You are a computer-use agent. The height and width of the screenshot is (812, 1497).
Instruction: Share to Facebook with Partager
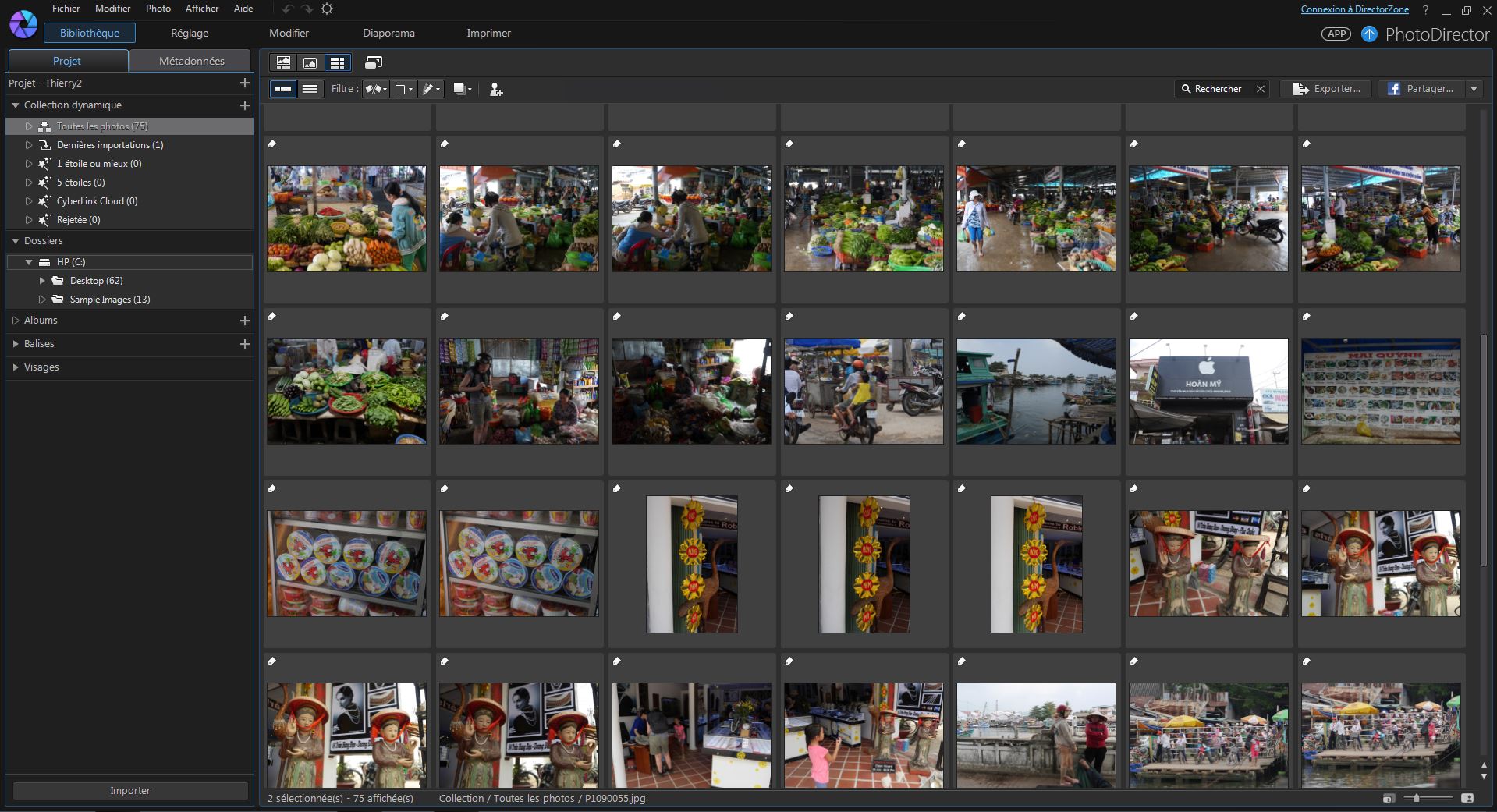1420,89
